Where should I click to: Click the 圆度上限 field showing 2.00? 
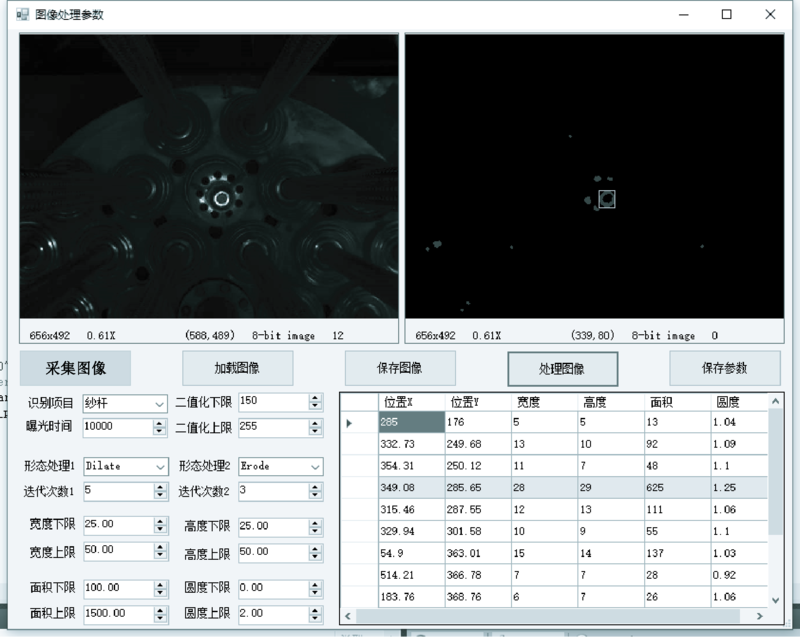point(271,613)
